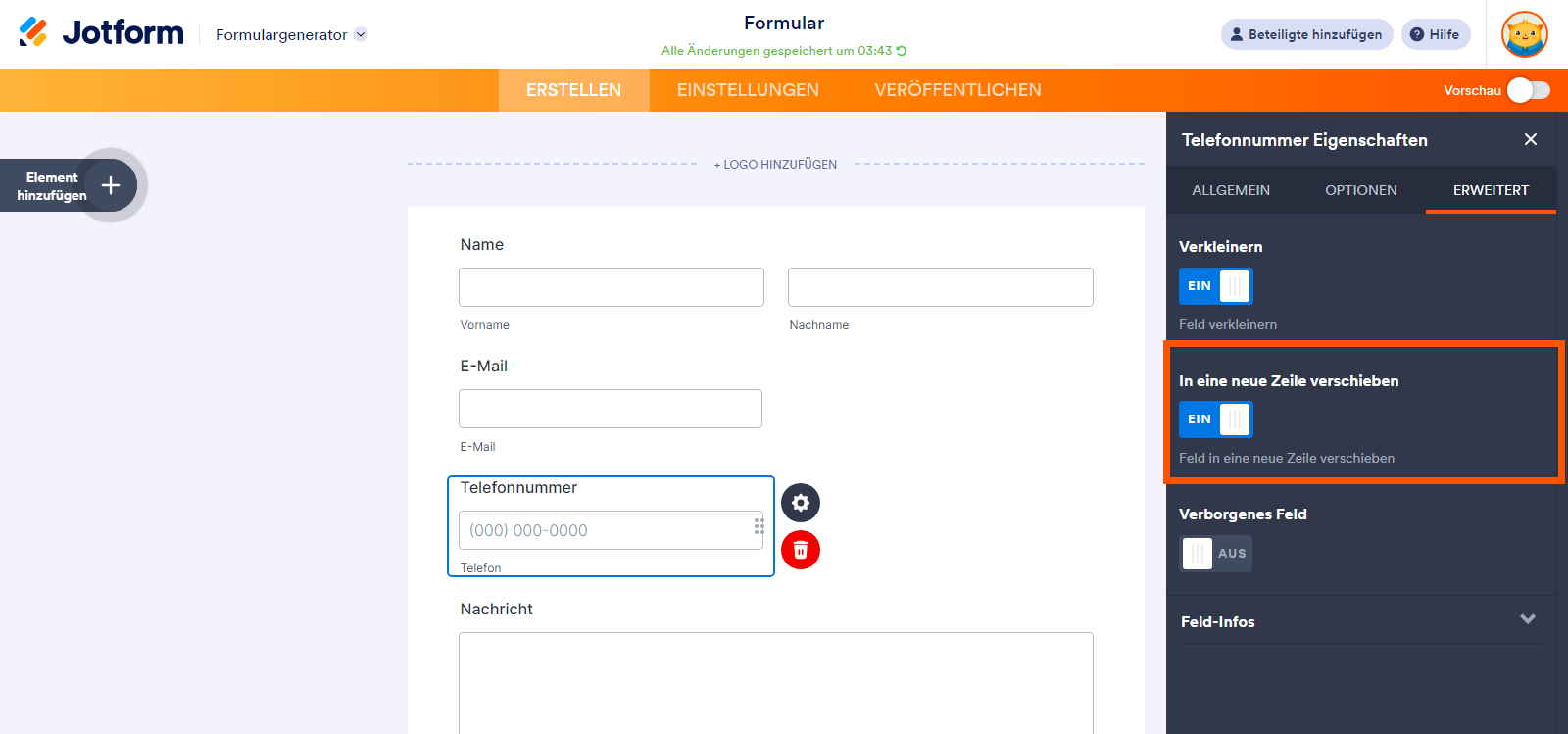Delete the Telefonnummer field
This screenshot has height=734, width=1568.
[801, 550]
